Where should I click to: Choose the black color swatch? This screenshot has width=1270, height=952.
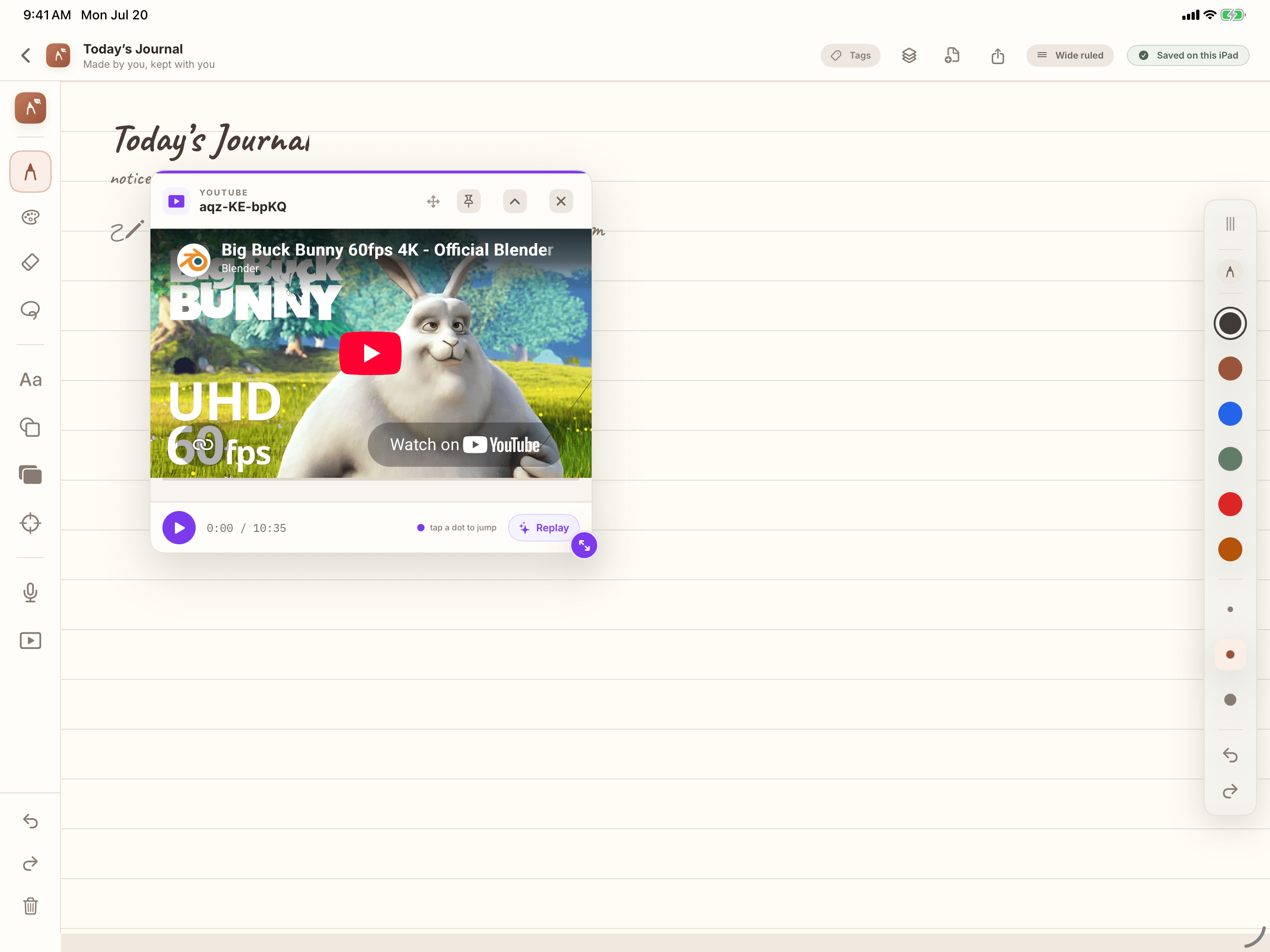point(1230,323)
